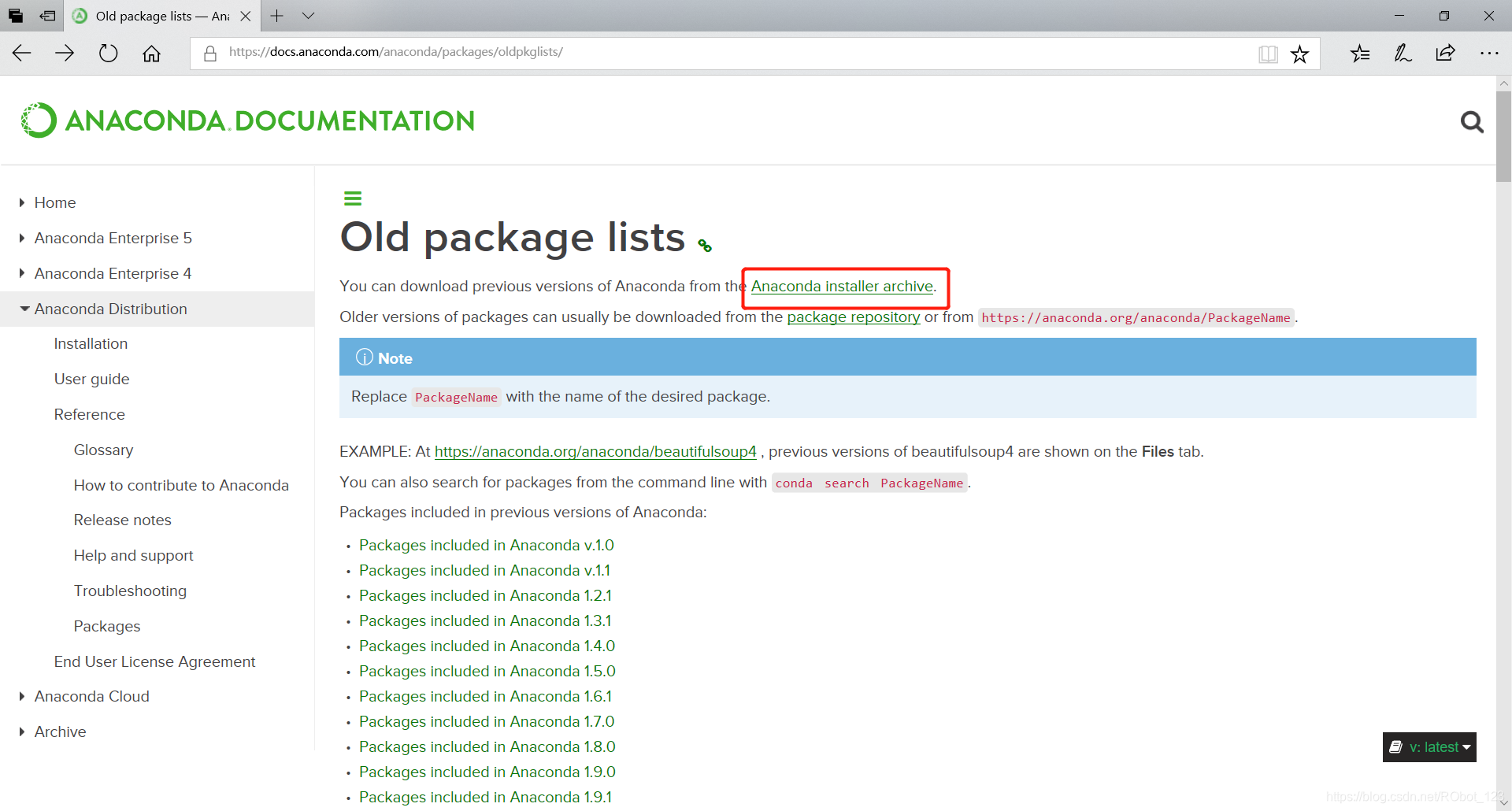The height and width of the screenshot is (811, 1512).
Task: Open reading view icon in address bar
Action: [x=1268, y=54]
